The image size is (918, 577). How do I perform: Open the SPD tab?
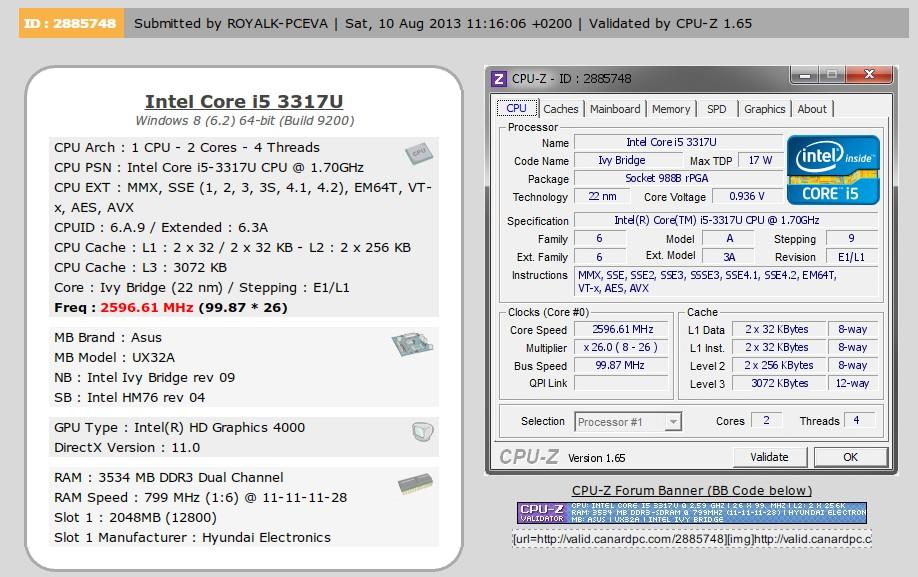click(716, 109)
